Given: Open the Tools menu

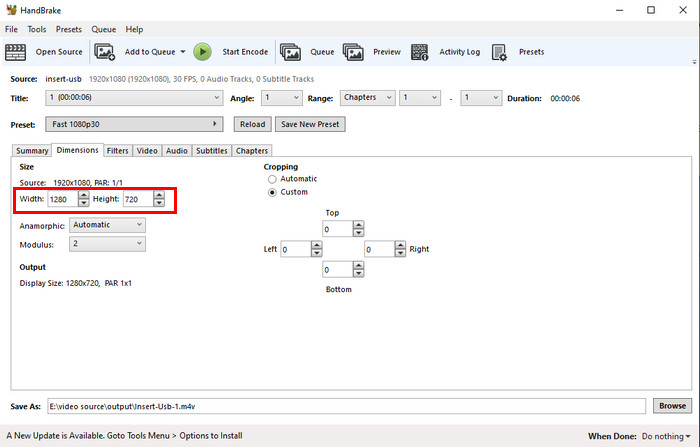Looking at the screenshot, I should point(37,29).
